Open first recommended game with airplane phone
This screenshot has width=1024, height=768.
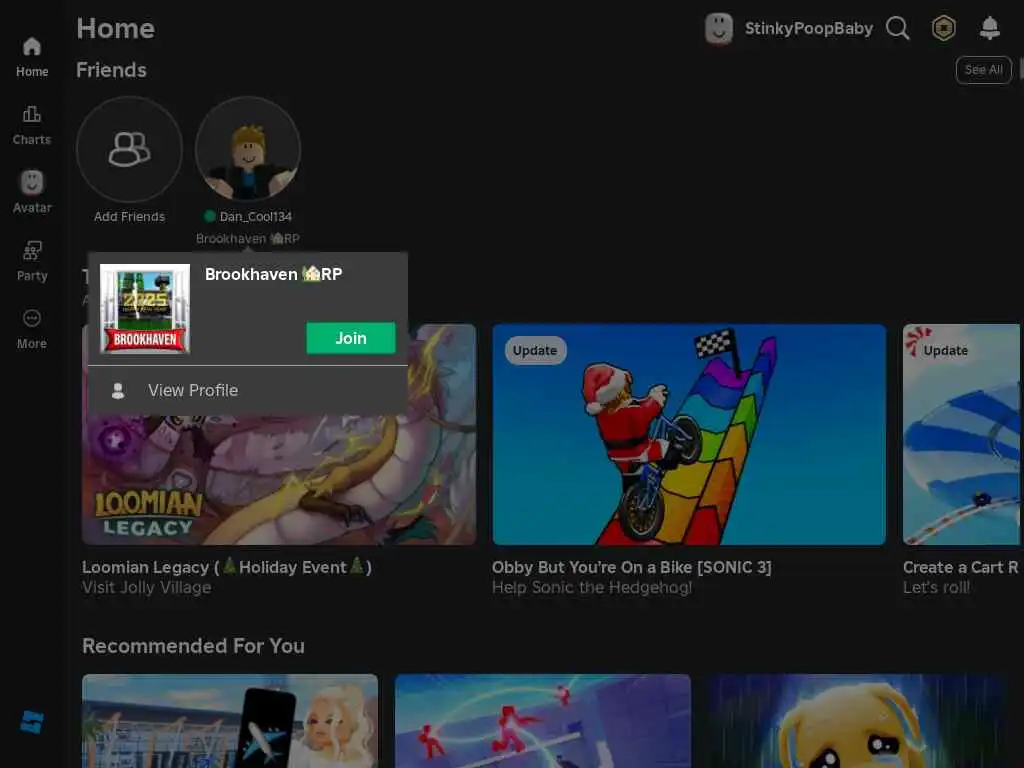tap(230, 721)
